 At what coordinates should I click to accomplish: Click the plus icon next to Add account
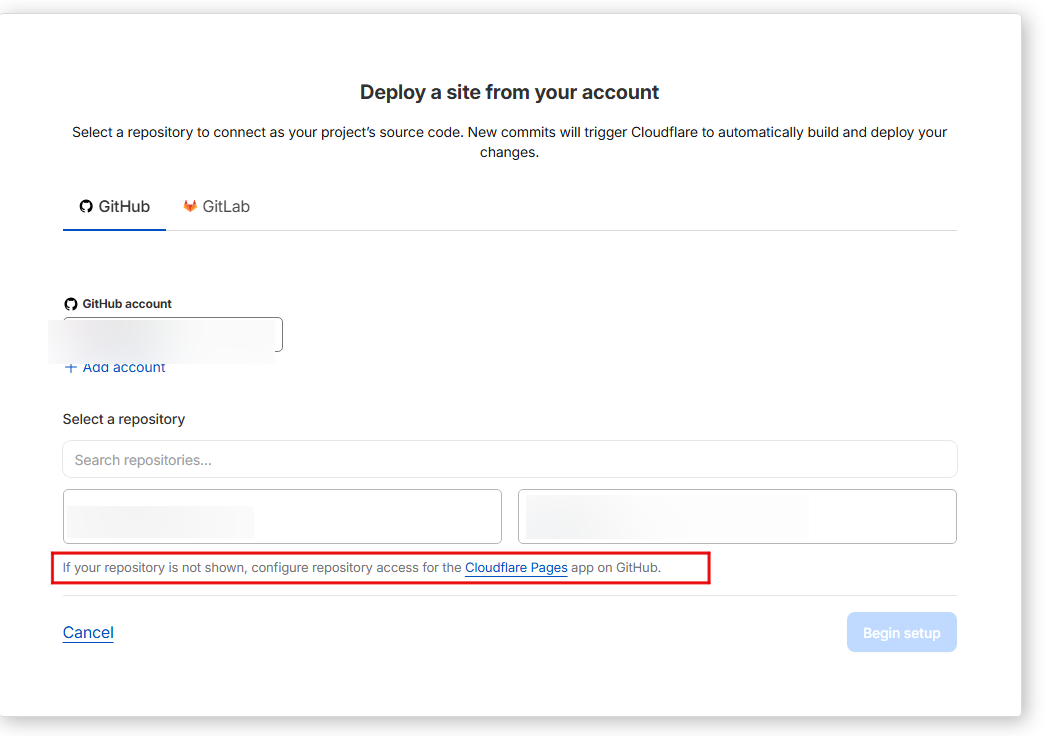click(70, 368)
